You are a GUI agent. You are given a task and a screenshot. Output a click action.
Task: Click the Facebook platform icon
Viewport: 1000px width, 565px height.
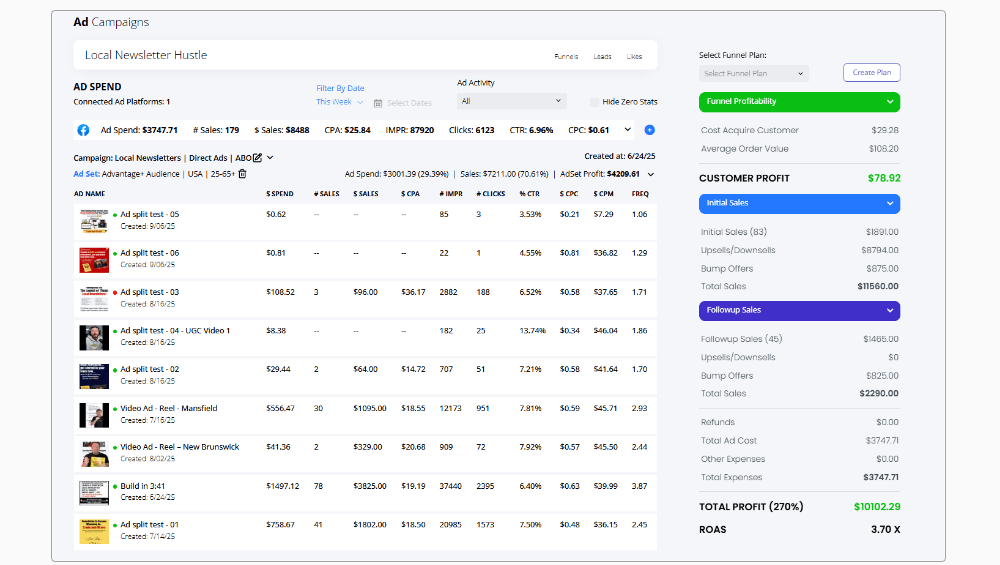(83, 130)
